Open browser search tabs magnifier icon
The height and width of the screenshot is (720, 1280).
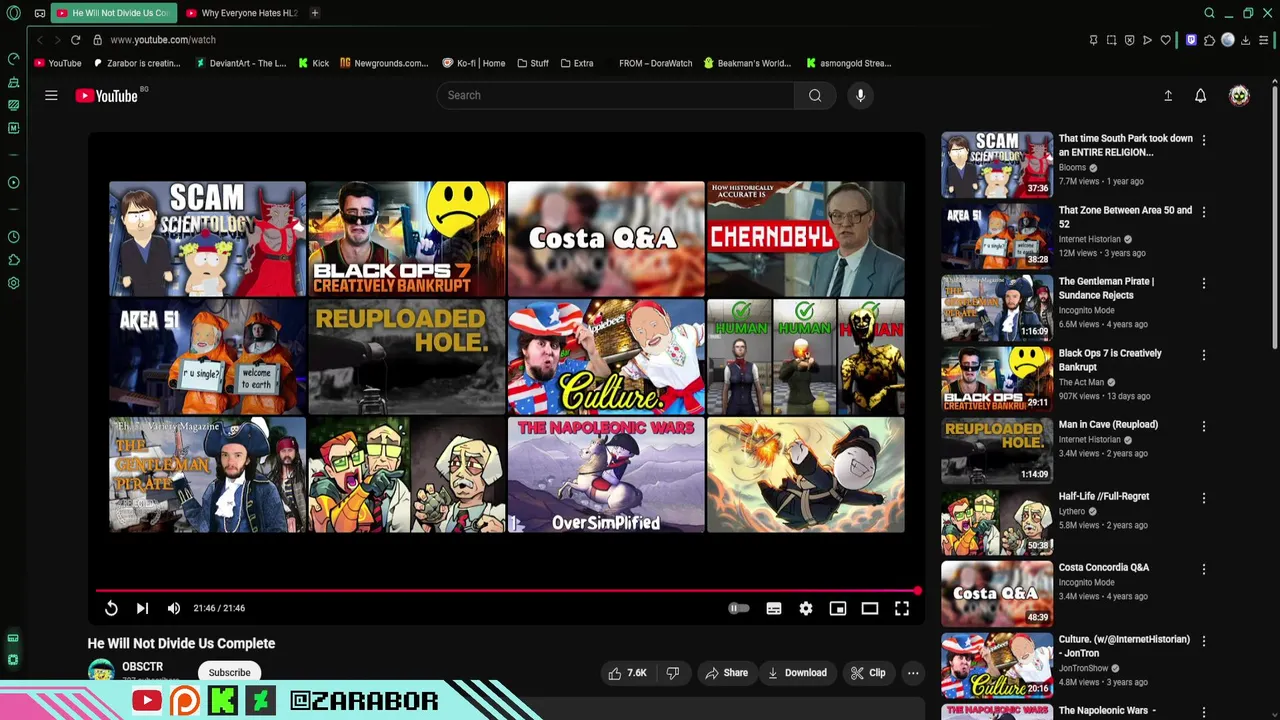click(1209, 13)
